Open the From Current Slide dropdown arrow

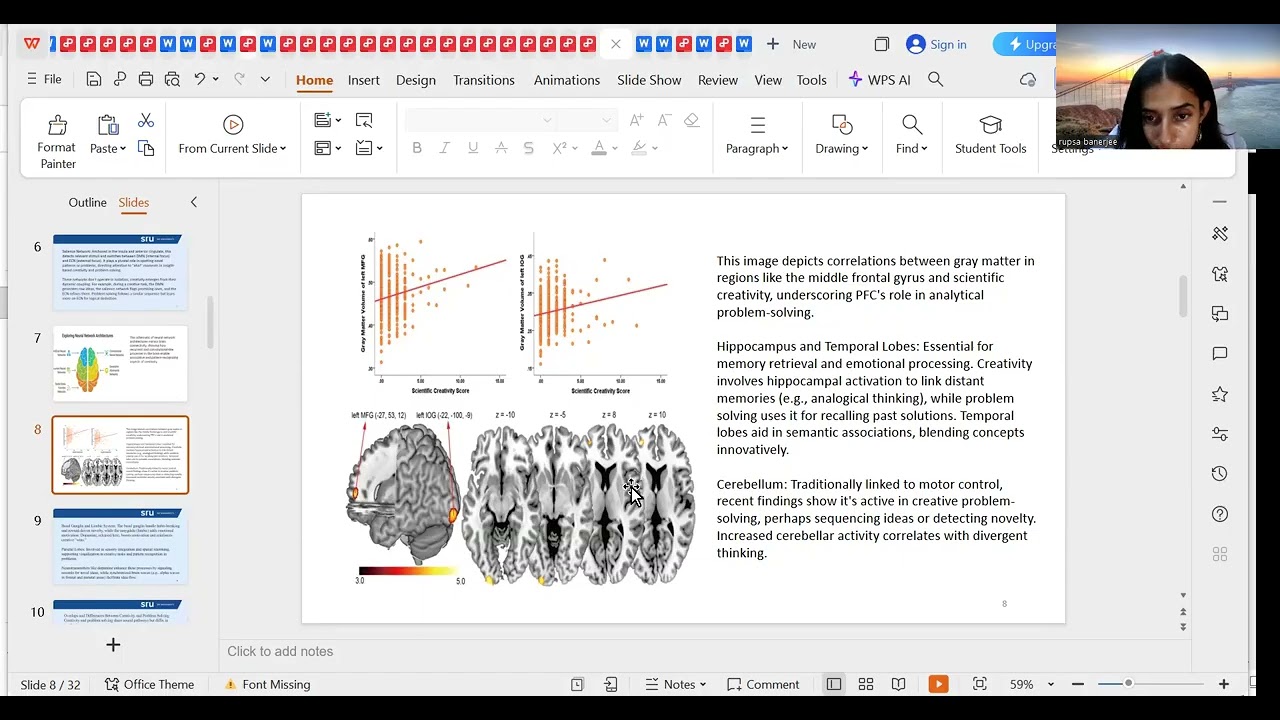(x=283, y=149)
